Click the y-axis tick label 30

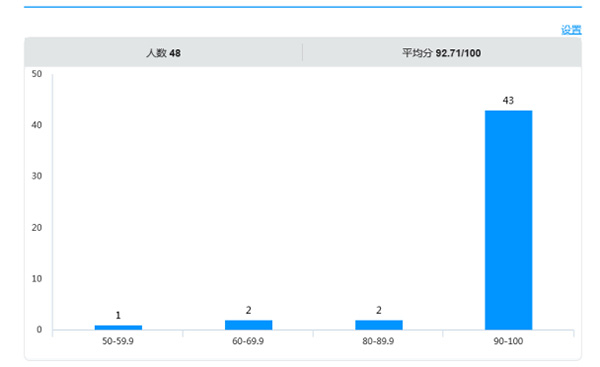(37, 176)
